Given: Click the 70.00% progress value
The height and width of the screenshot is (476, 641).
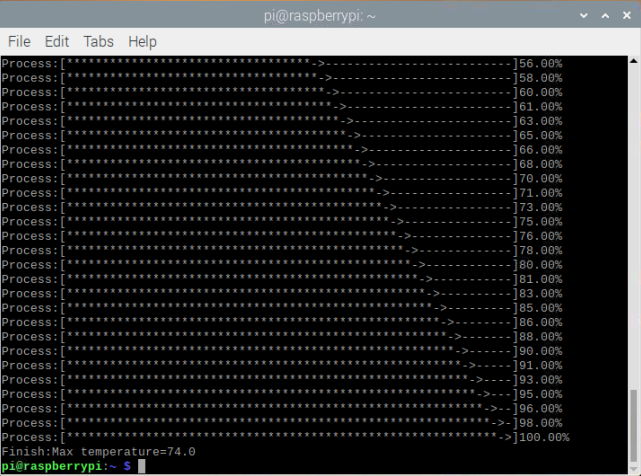Looking at the screenshot, I should (x=540, y=179).
